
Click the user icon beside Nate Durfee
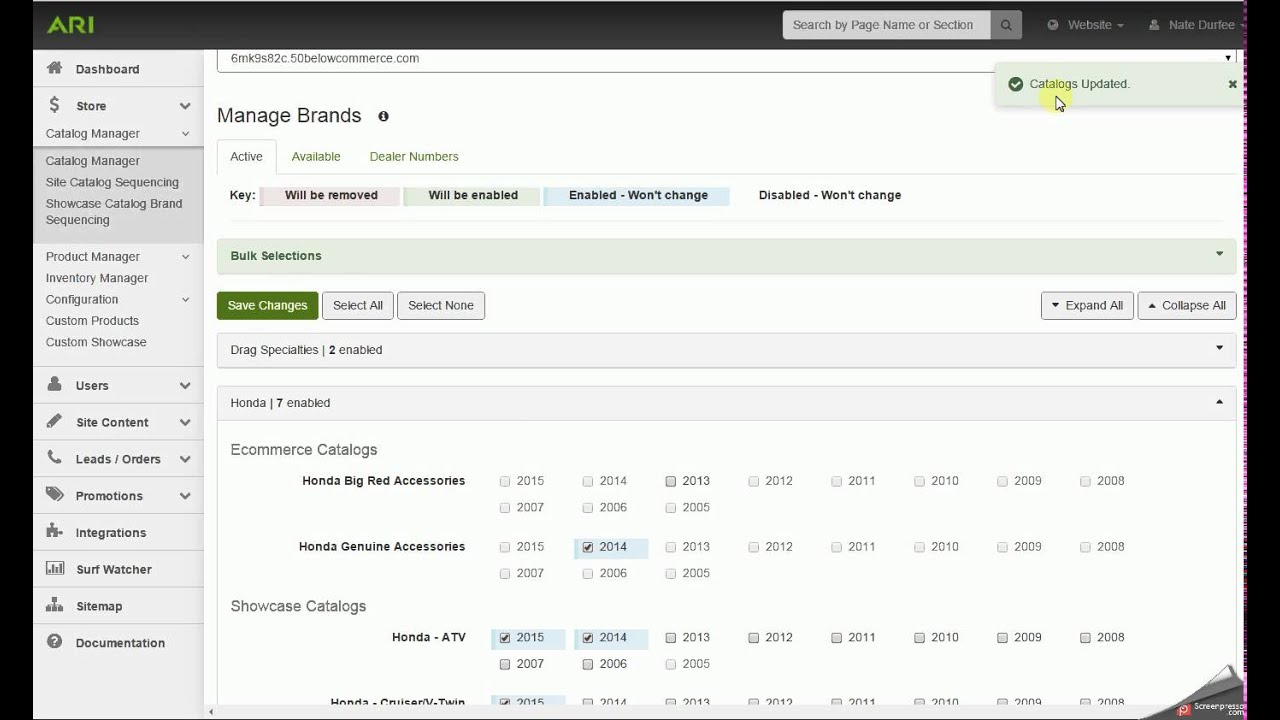(x=1154, y=25)
